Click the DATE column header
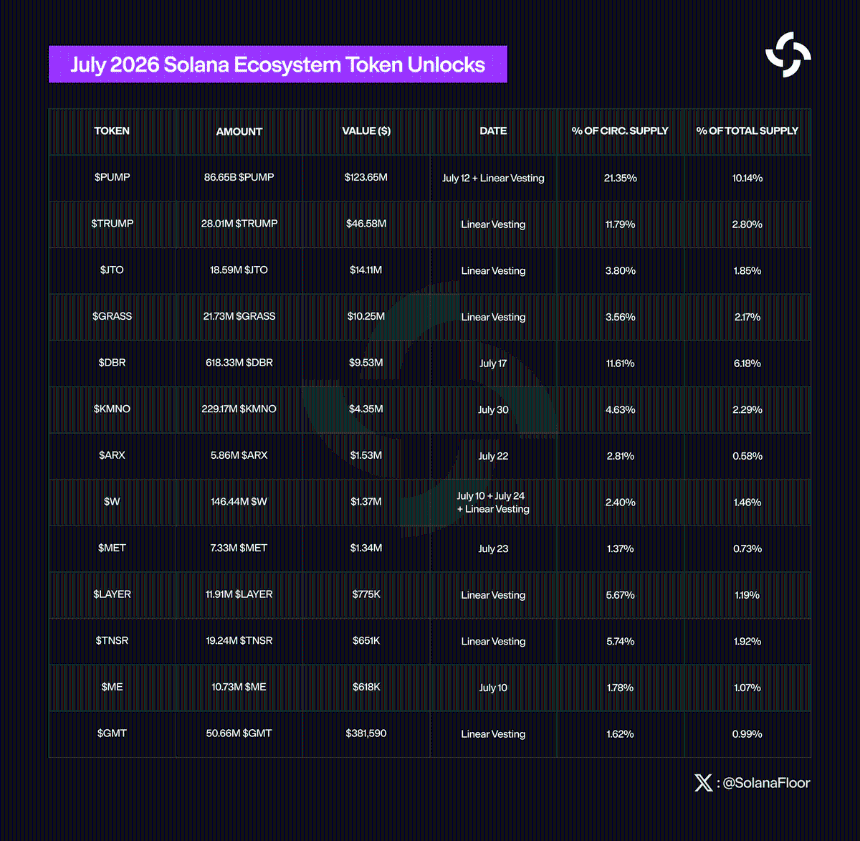The image size is (860, 841). (493, 131)
